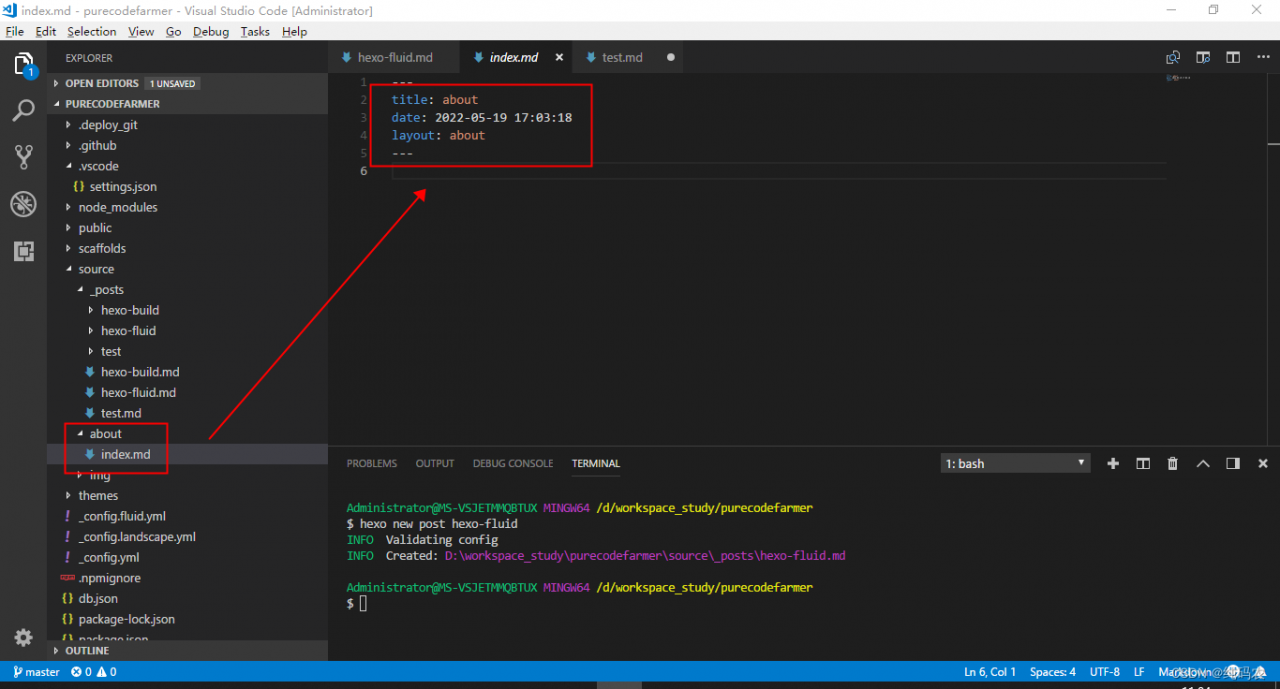Open the View menu
The width and height of the screenshot is (1280, 689).
click(141, 32)
